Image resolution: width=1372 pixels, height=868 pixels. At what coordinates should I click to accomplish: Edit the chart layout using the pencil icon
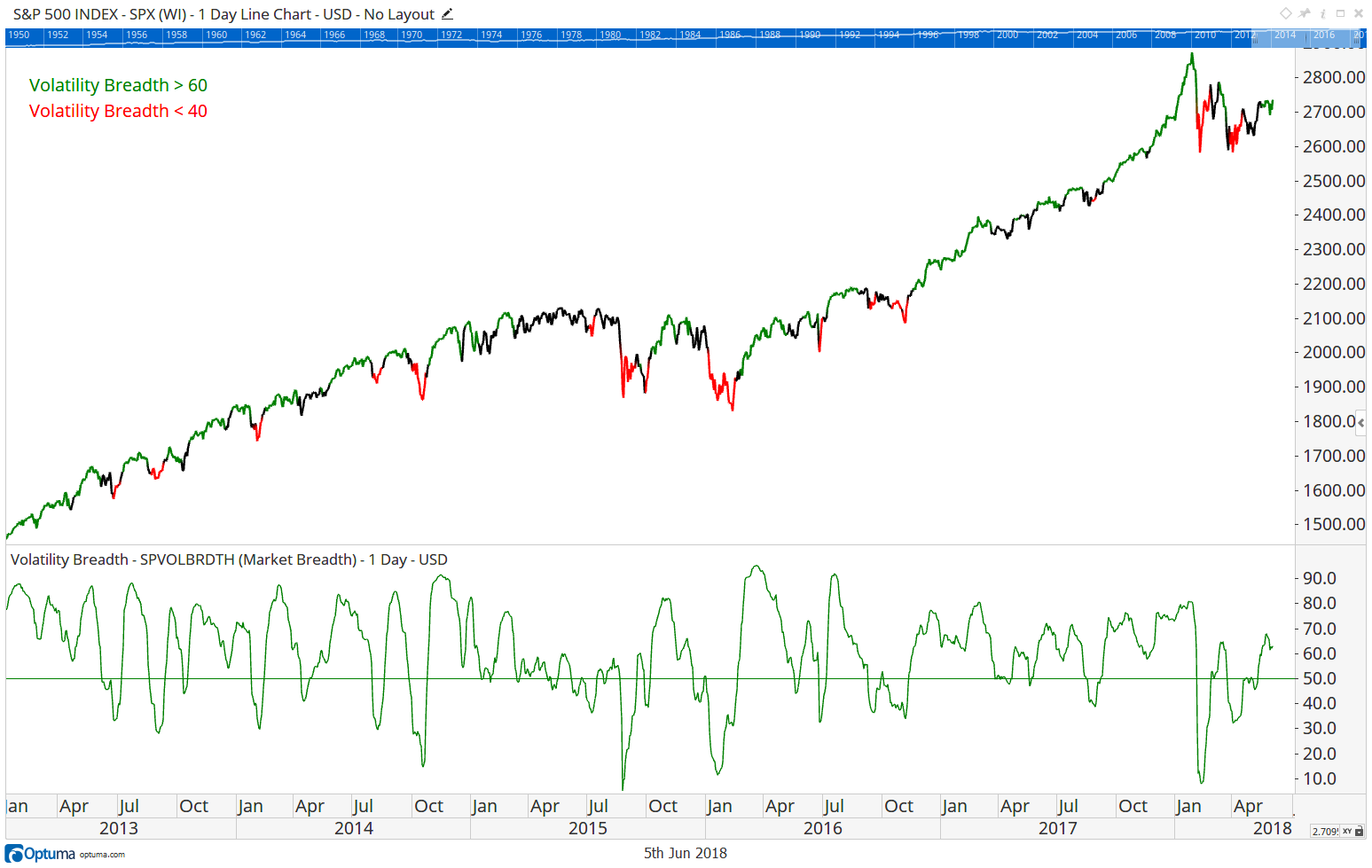[448, 14]
